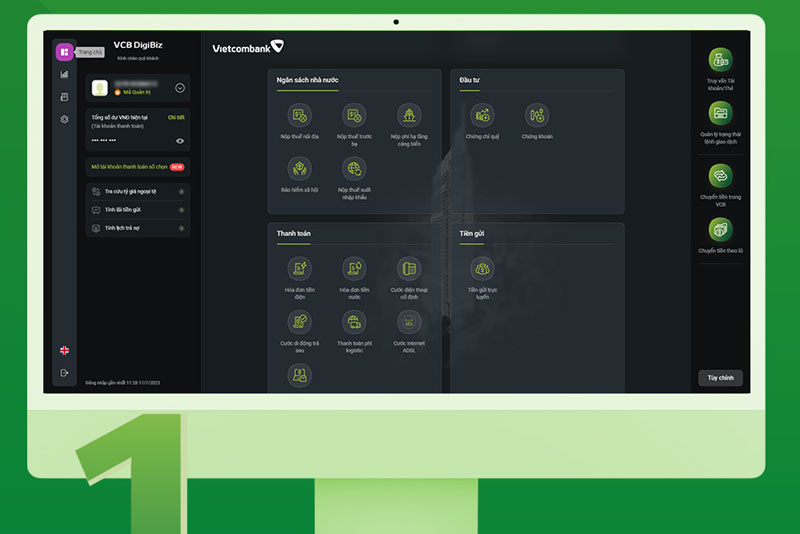Open the reports chart sidebar item

pos(64,74)
